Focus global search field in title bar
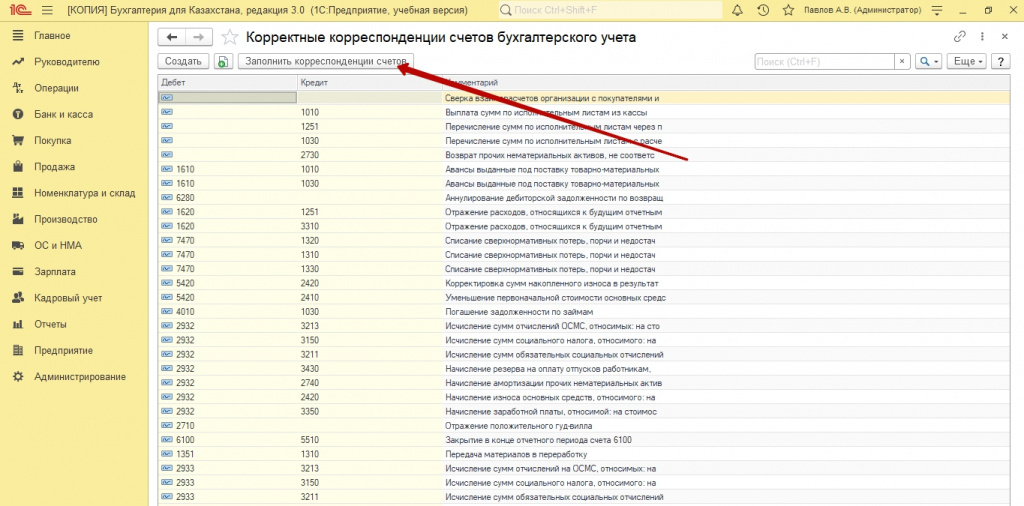Viewport: 1024px width, 506px height. tap(610, 10)
